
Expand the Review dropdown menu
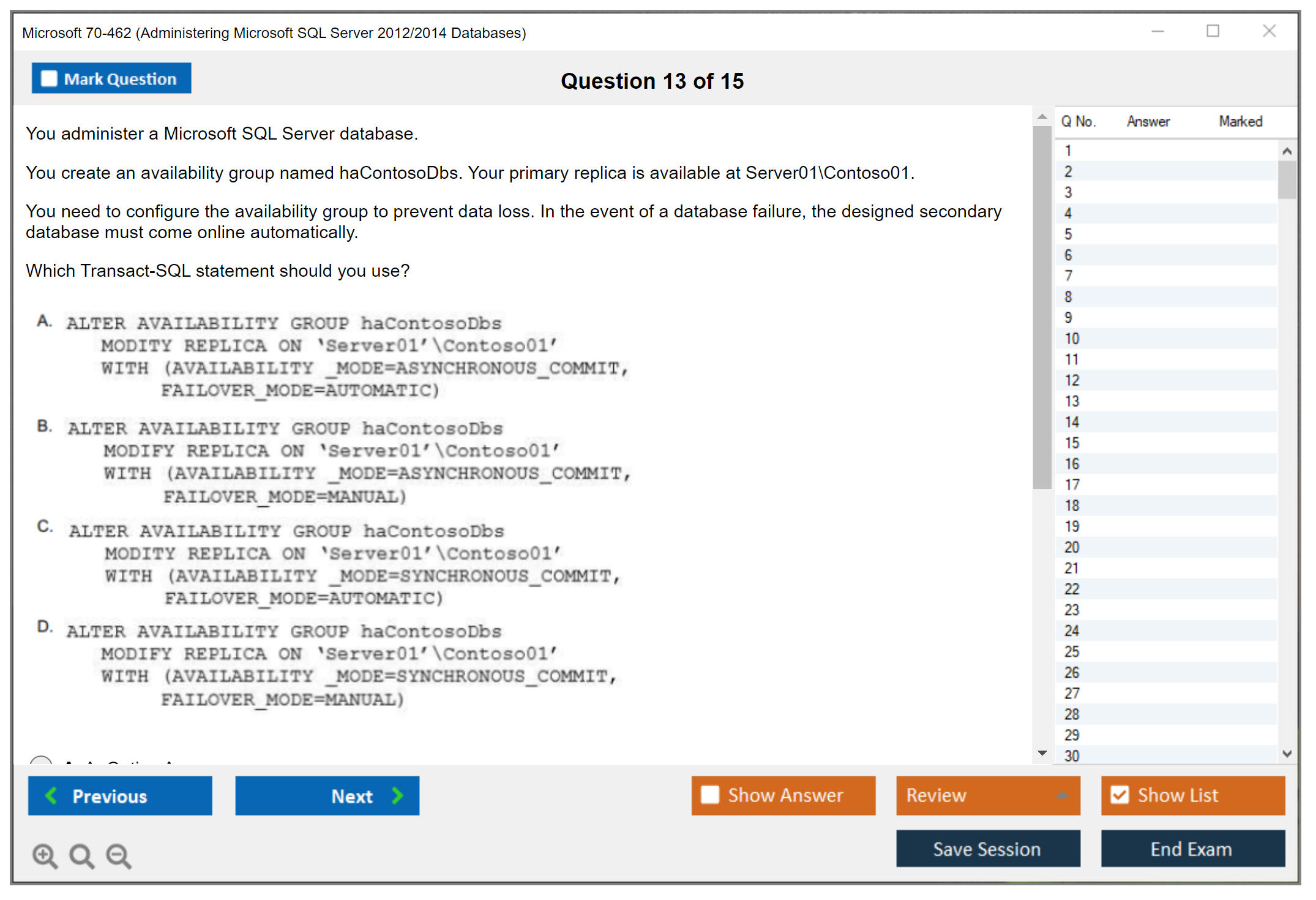pyautogui.click(x=1062, y=795)
